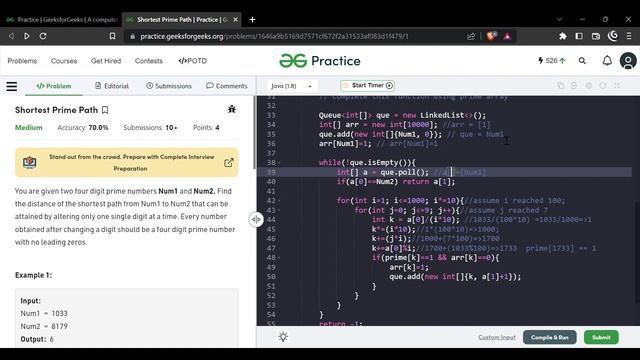Open the hamburger side menu
Viewport: 640px width, 360px height.
pos(12,86)
